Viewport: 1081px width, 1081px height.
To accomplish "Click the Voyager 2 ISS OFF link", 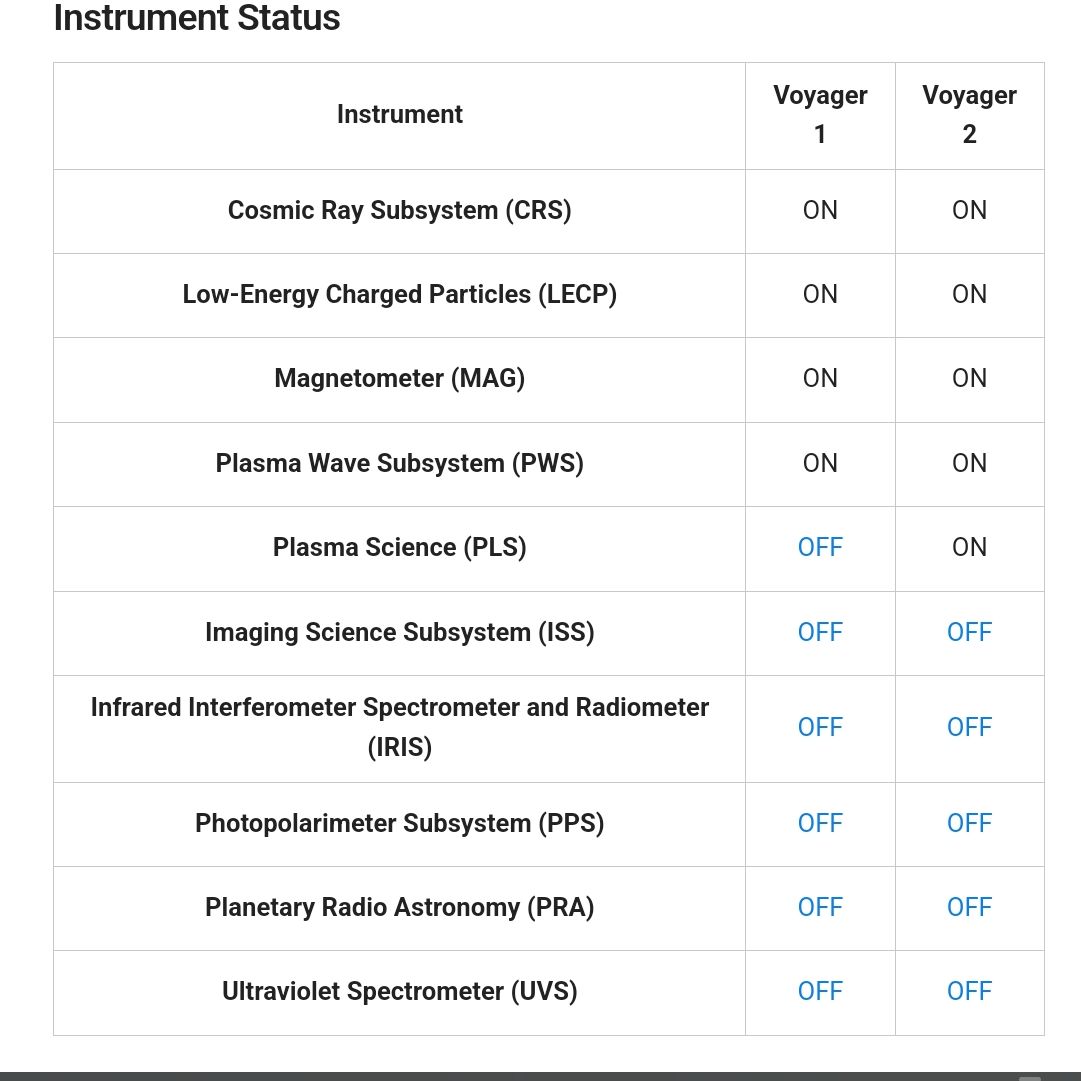I will (969, 632).
